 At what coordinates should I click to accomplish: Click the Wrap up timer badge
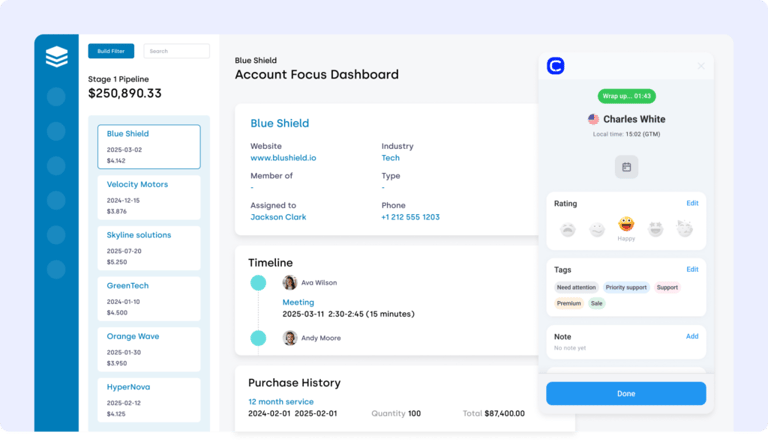[x=626, y=96]
